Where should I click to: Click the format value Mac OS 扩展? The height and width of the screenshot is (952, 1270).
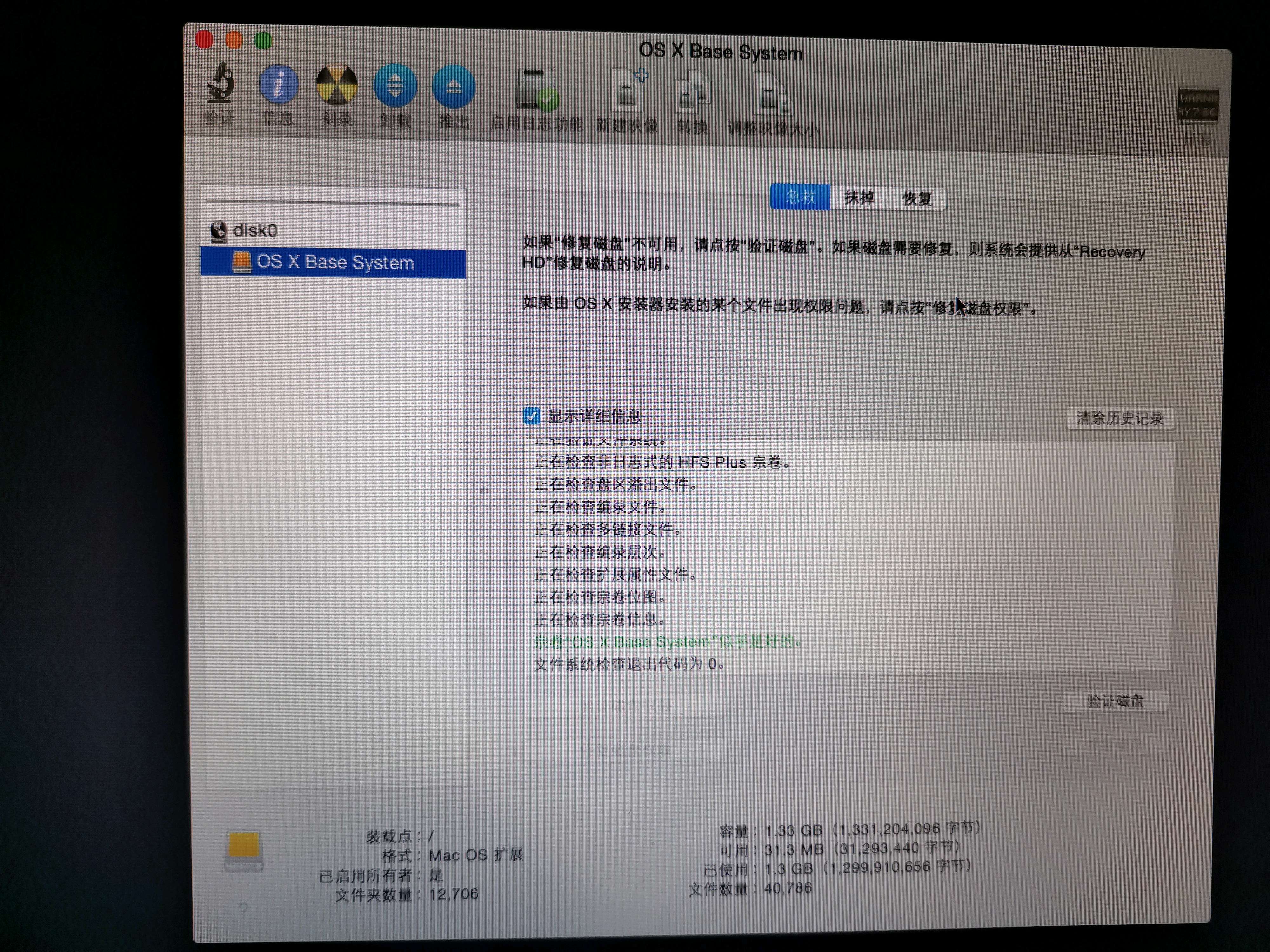(476, 855)
